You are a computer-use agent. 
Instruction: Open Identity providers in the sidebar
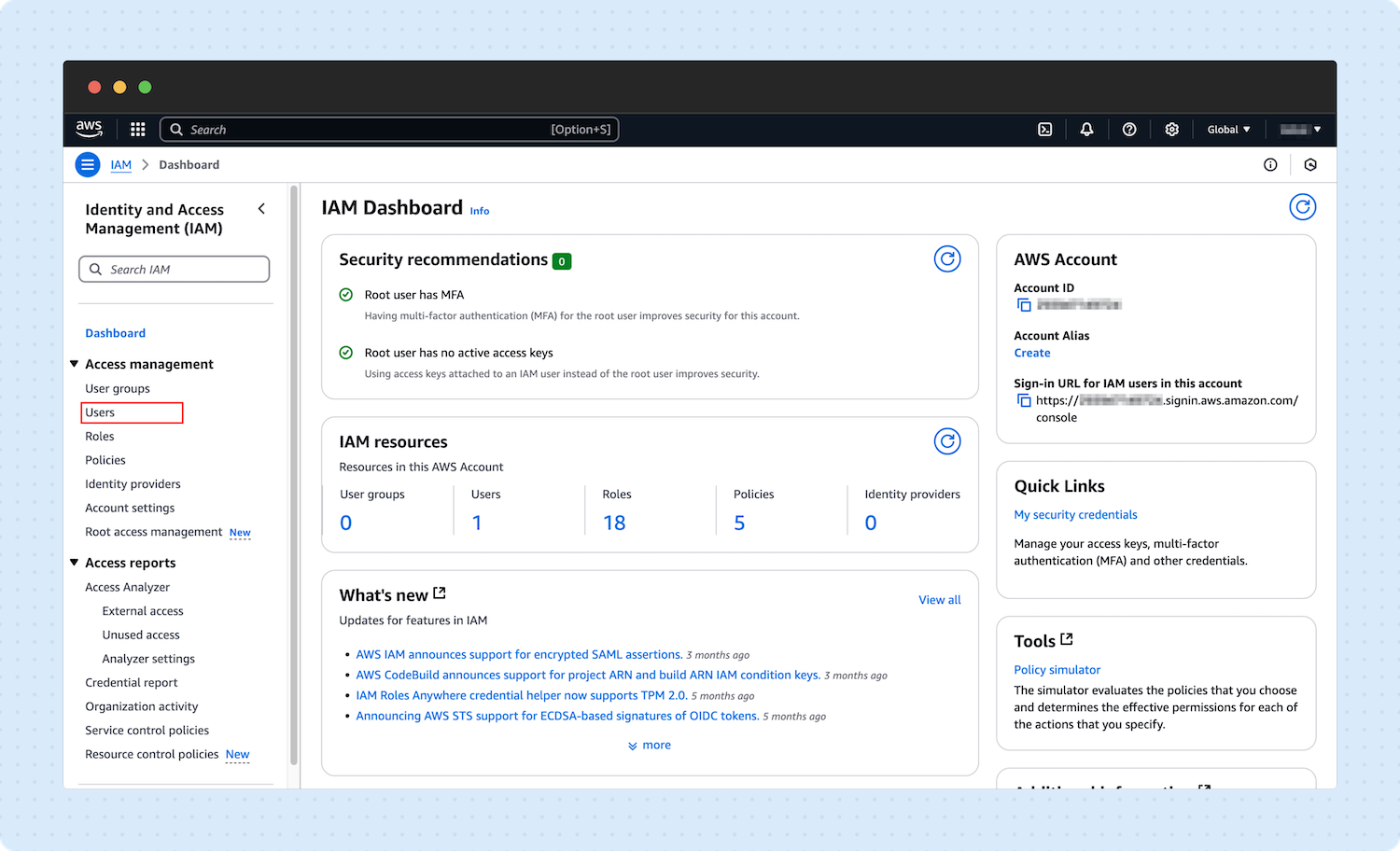point(133,484)
